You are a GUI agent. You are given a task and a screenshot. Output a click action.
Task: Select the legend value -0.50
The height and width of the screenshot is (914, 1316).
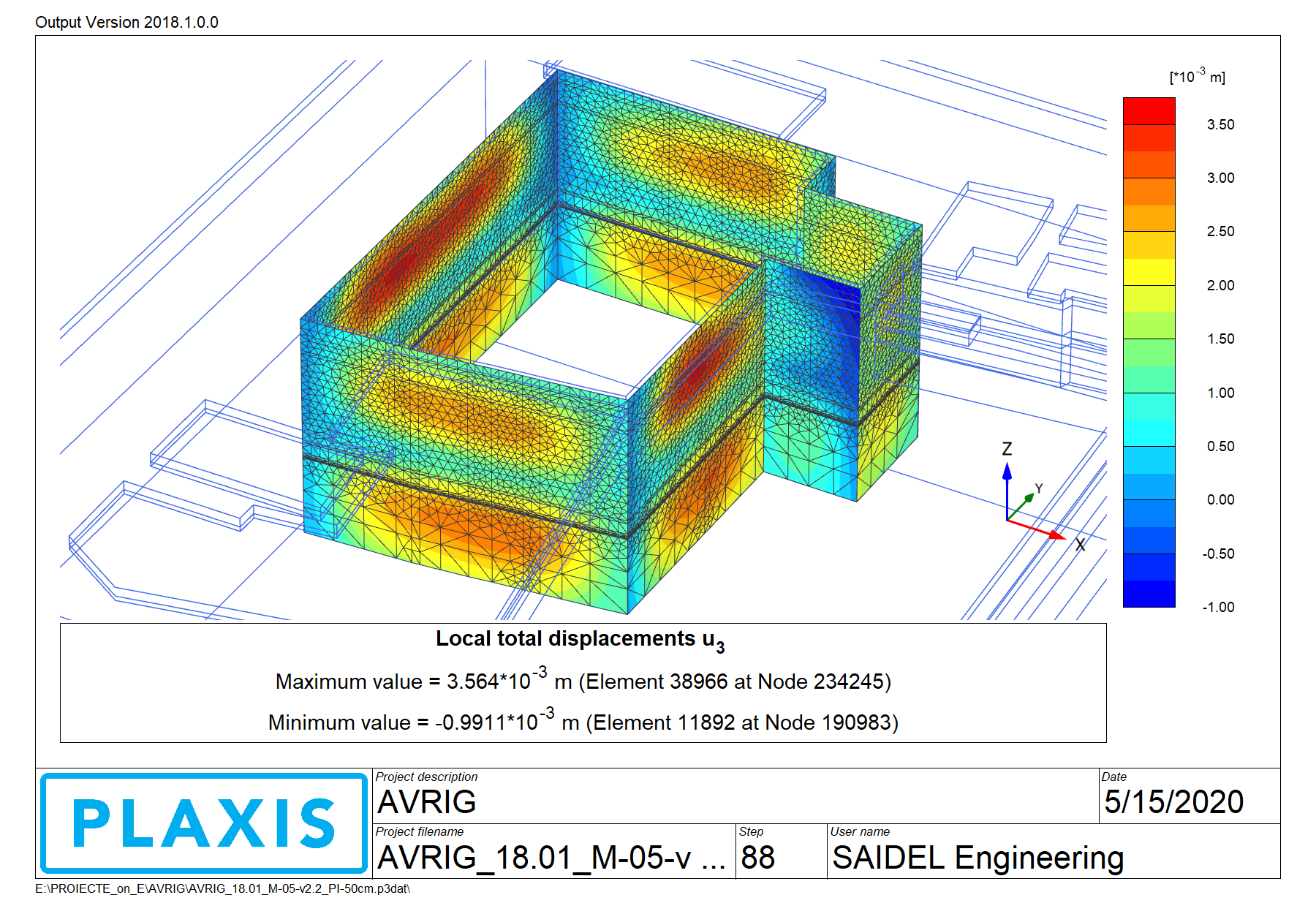1218,554
